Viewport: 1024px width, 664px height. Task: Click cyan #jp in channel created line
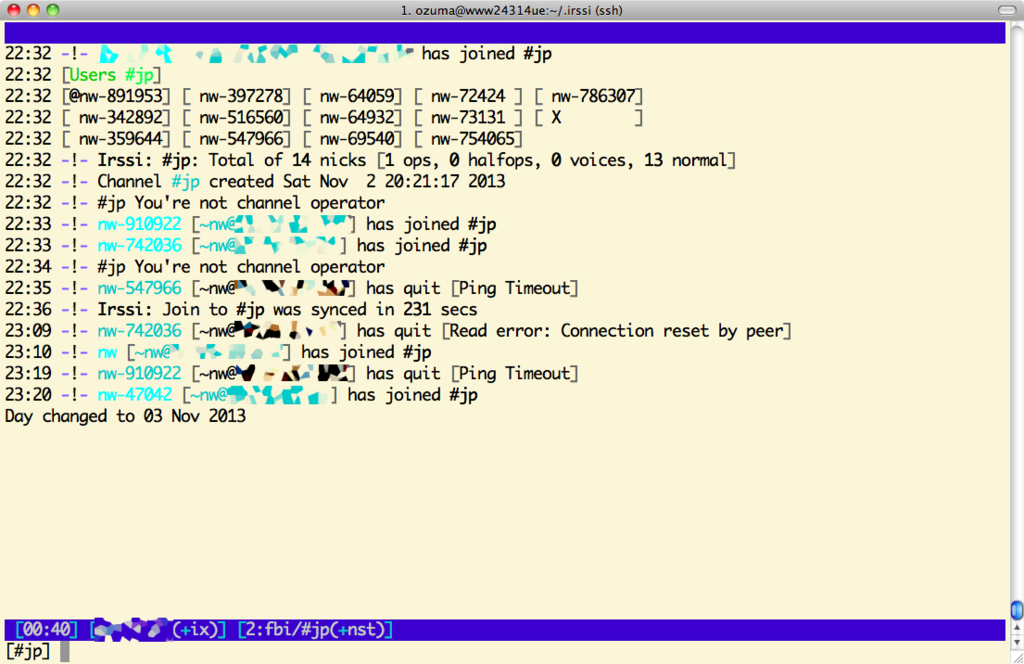point(185,182)
